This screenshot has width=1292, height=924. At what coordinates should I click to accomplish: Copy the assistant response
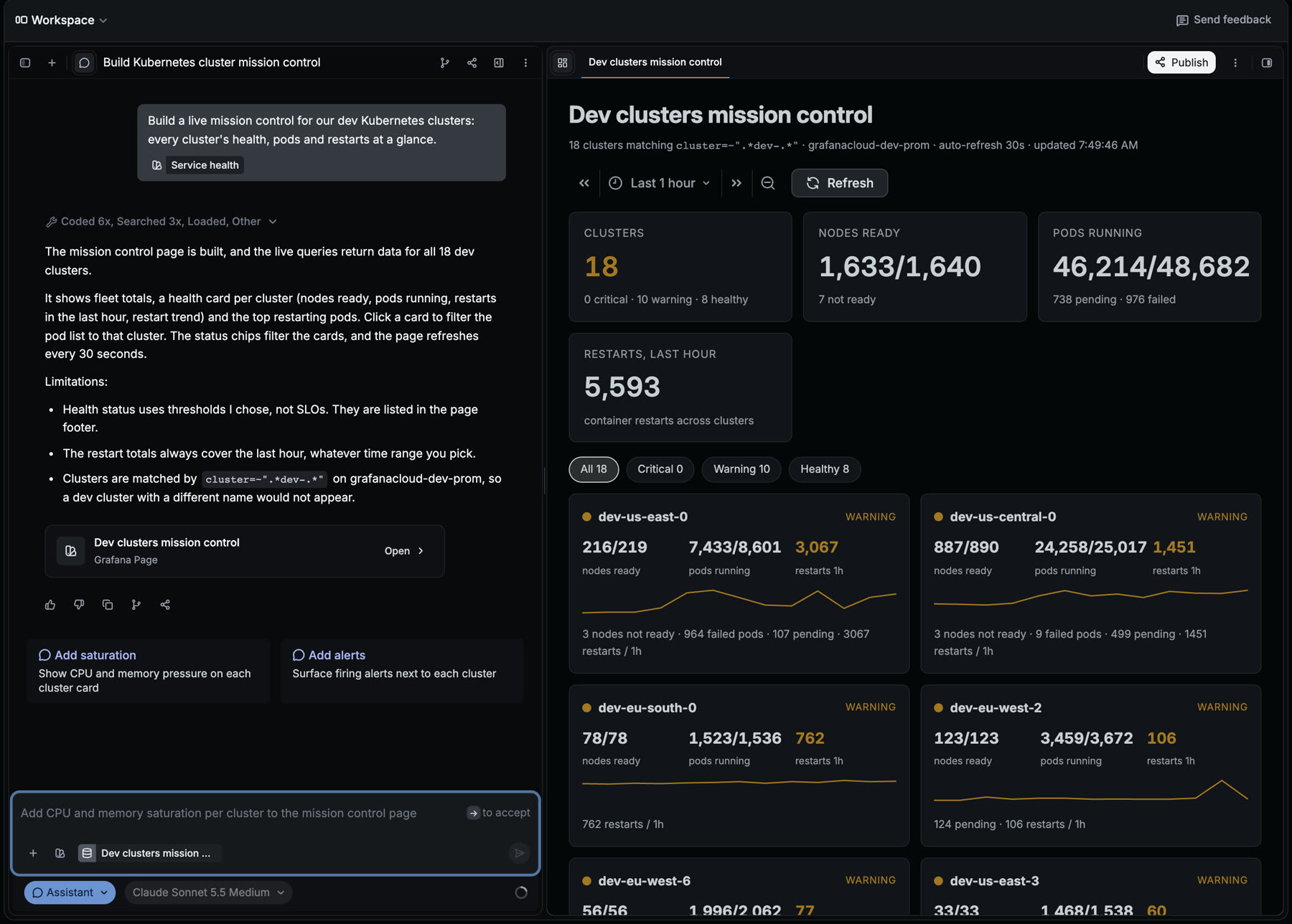(108, 605)
